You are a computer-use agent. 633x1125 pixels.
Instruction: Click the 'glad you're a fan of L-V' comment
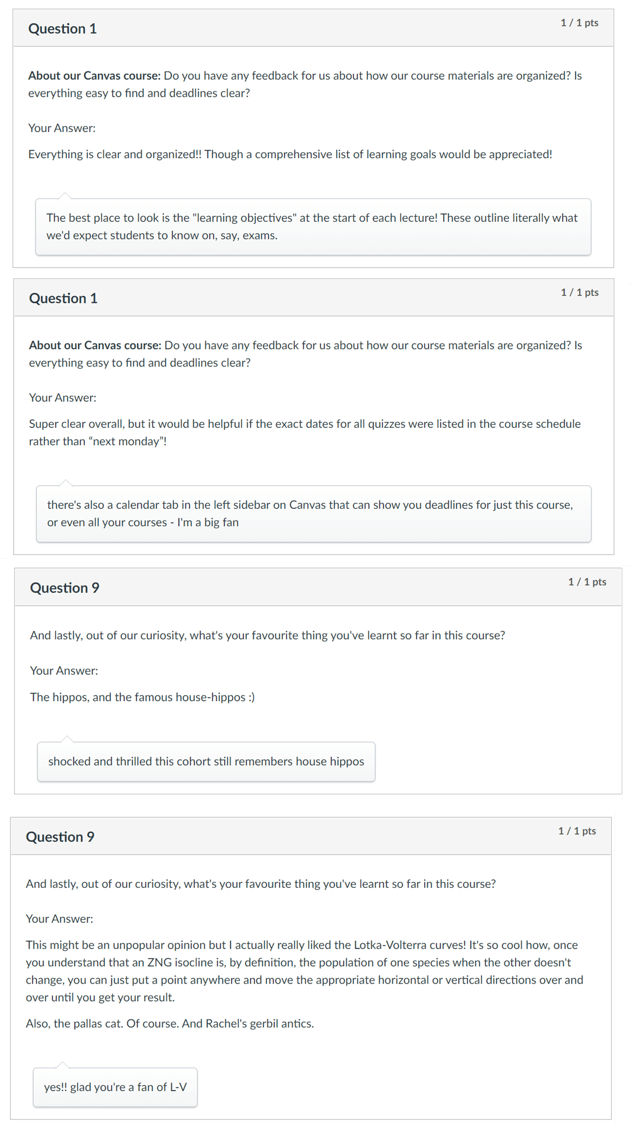115,1087
